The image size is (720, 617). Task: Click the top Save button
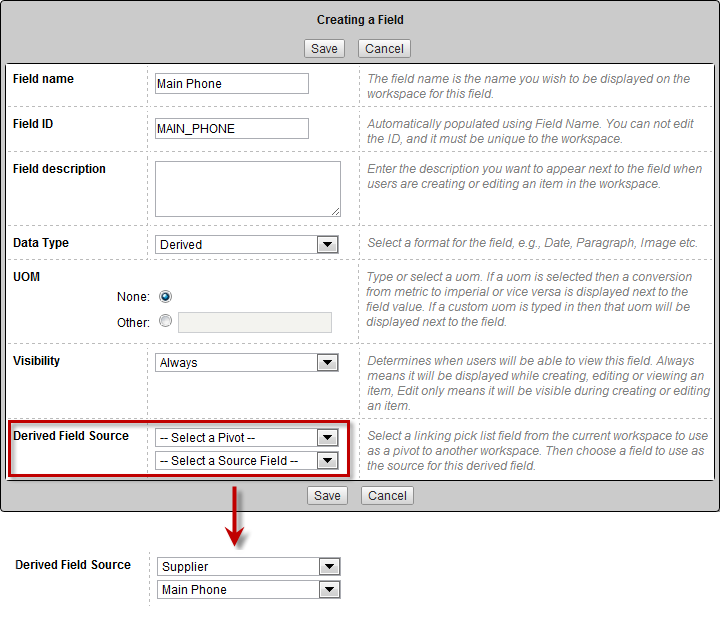pyautogui.click(x=324, y=49)
